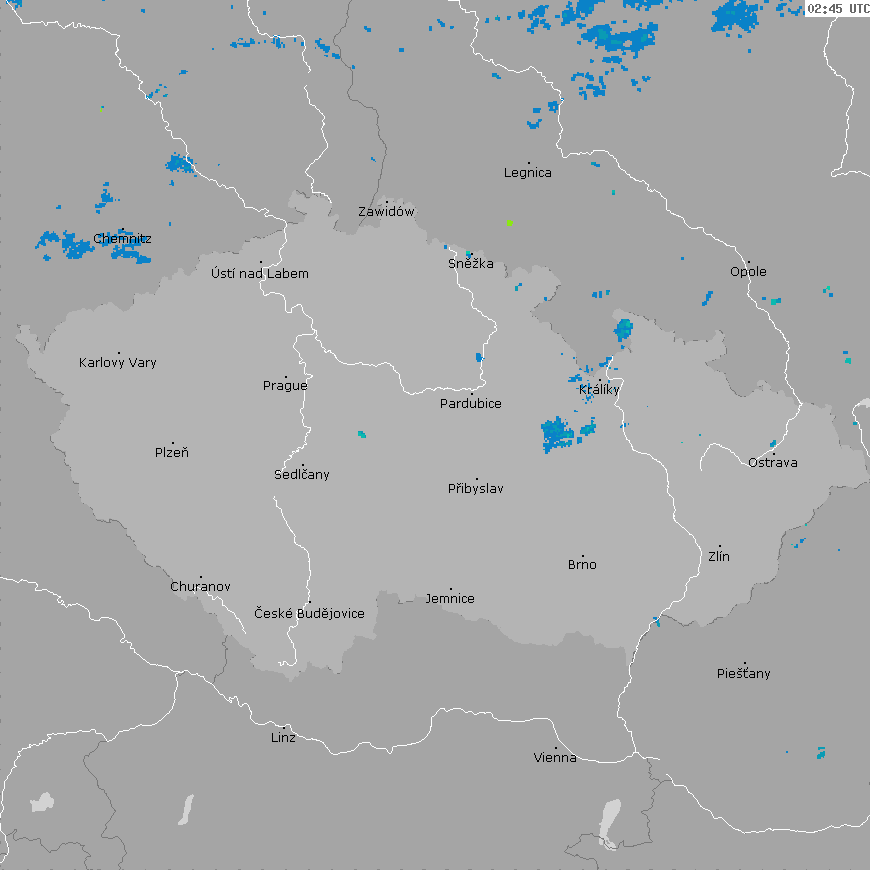
Task: Select the Plzeň city marker
Action: point(172,443)
